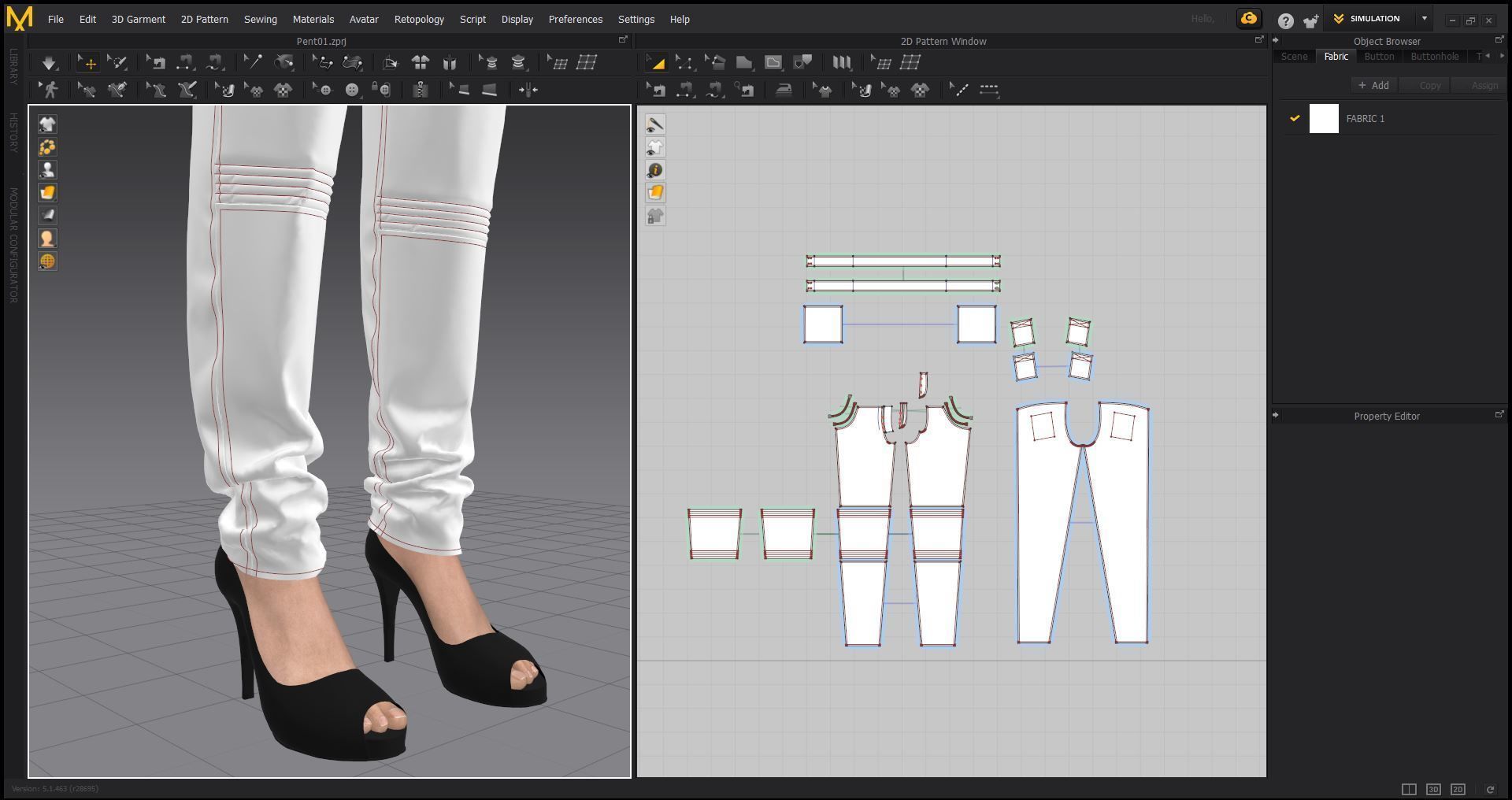Select the Transform Pattern tool in 2D toolbar
This screenshot has height=800, width=1512.
click(655, 63)
